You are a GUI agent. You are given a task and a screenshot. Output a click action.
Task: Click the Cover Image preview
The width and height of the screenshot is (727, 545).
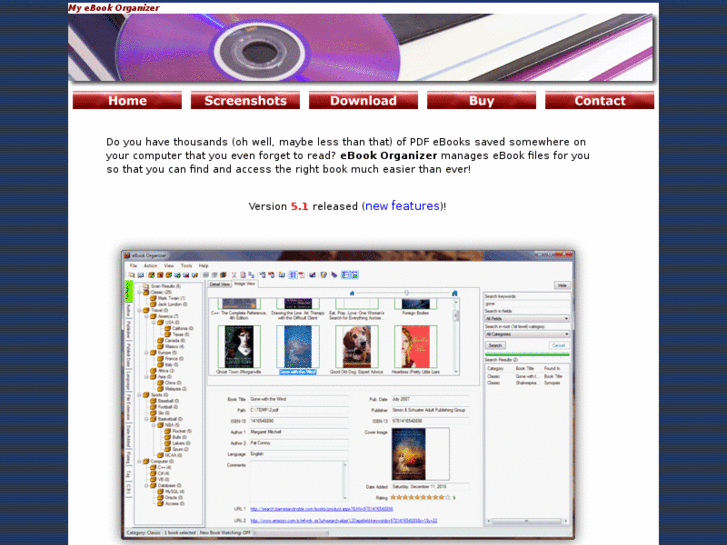point(420,454)
